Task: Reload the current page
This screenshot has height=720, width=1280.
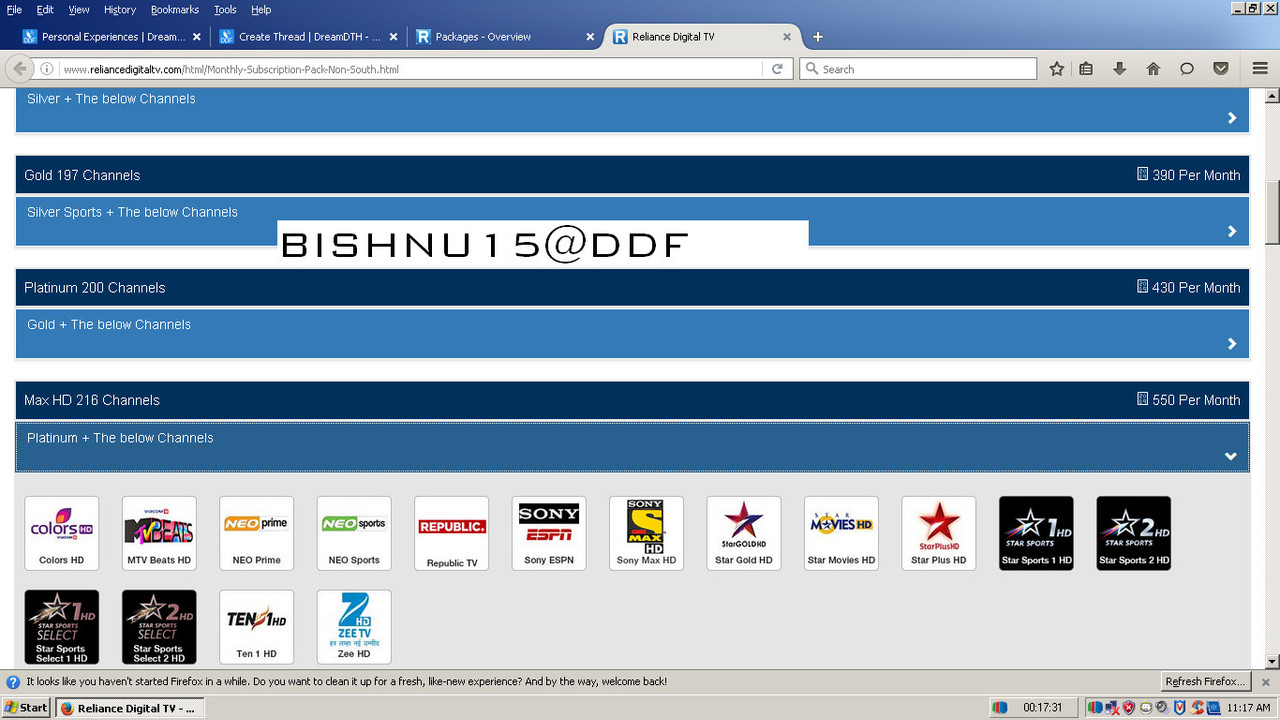Action: pos(777,69)
